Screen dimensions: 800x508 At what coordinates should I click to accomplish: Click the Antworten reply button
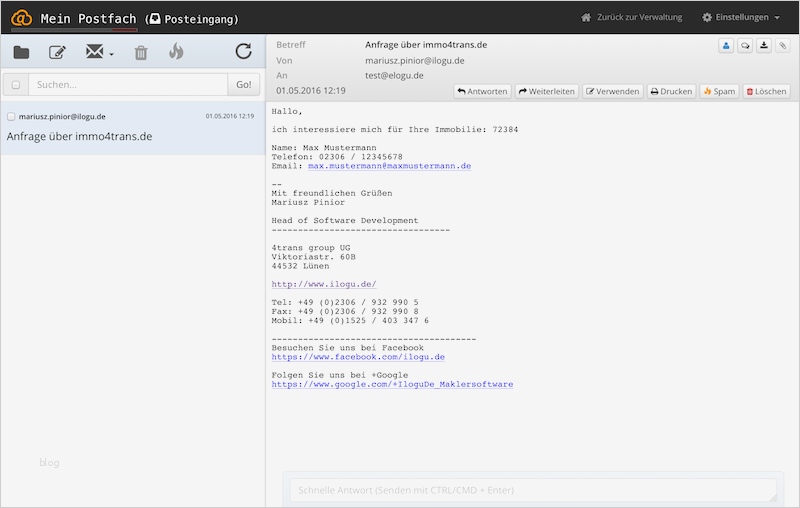tap(483, 91)
